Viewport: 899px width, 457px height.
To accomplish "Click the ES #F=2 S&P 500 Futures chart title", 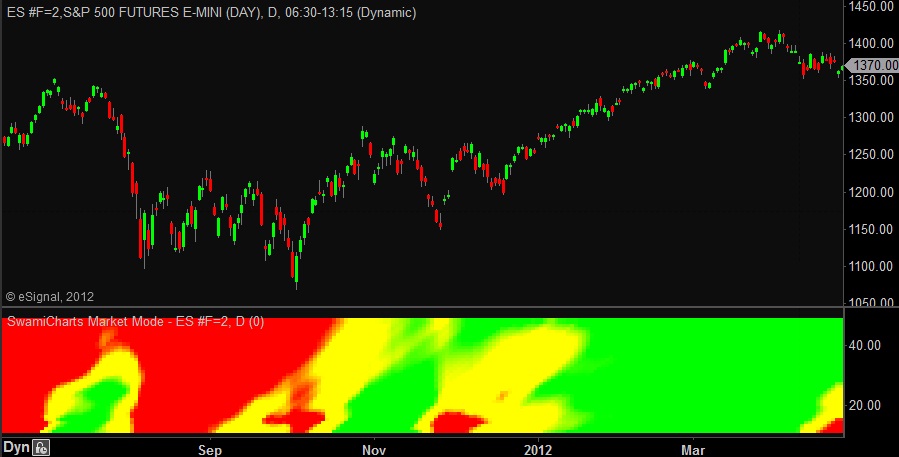I will click(x=212, y=13).
